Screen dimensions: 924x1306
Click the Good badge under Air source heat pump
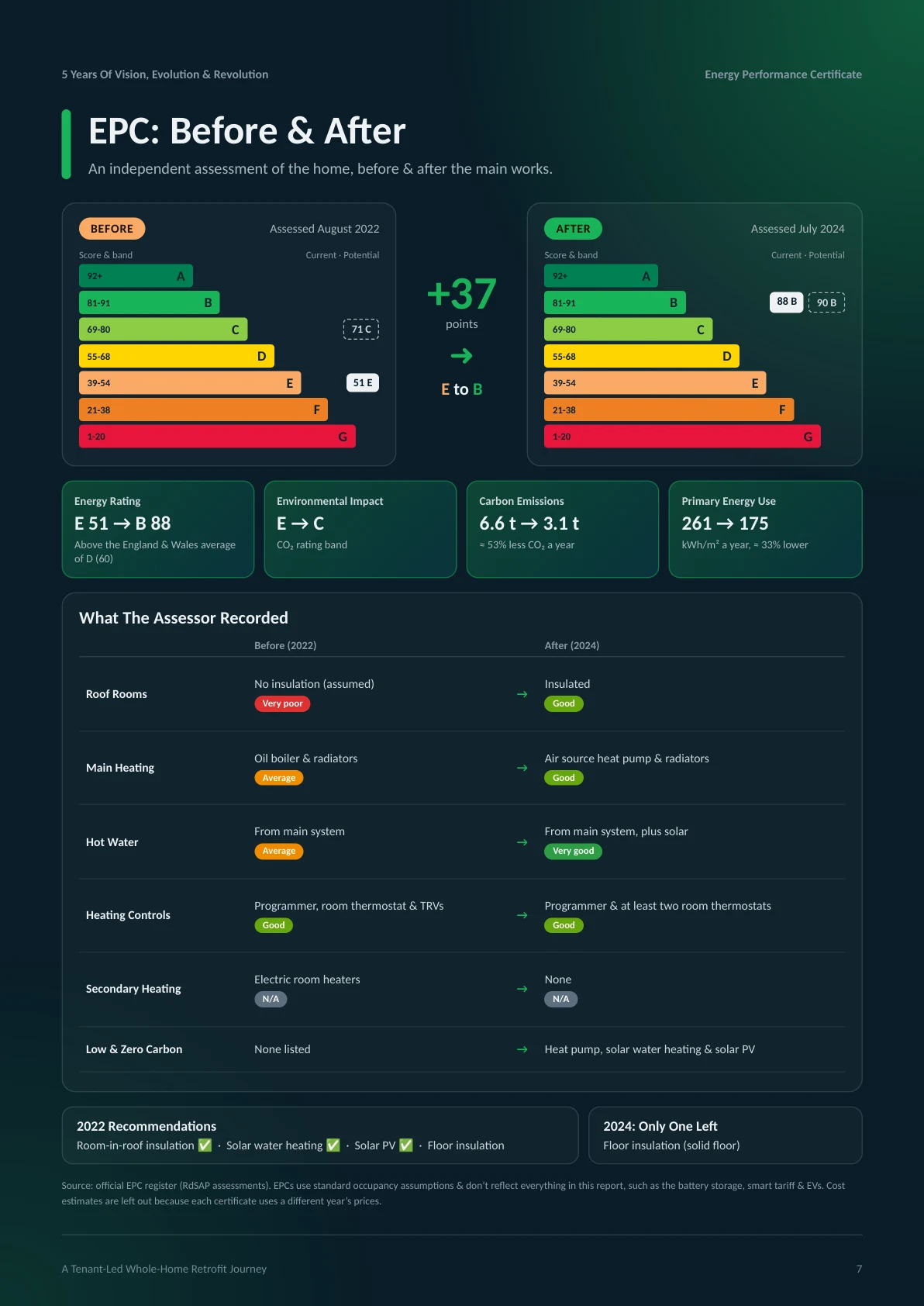click(x=564, y=778)
